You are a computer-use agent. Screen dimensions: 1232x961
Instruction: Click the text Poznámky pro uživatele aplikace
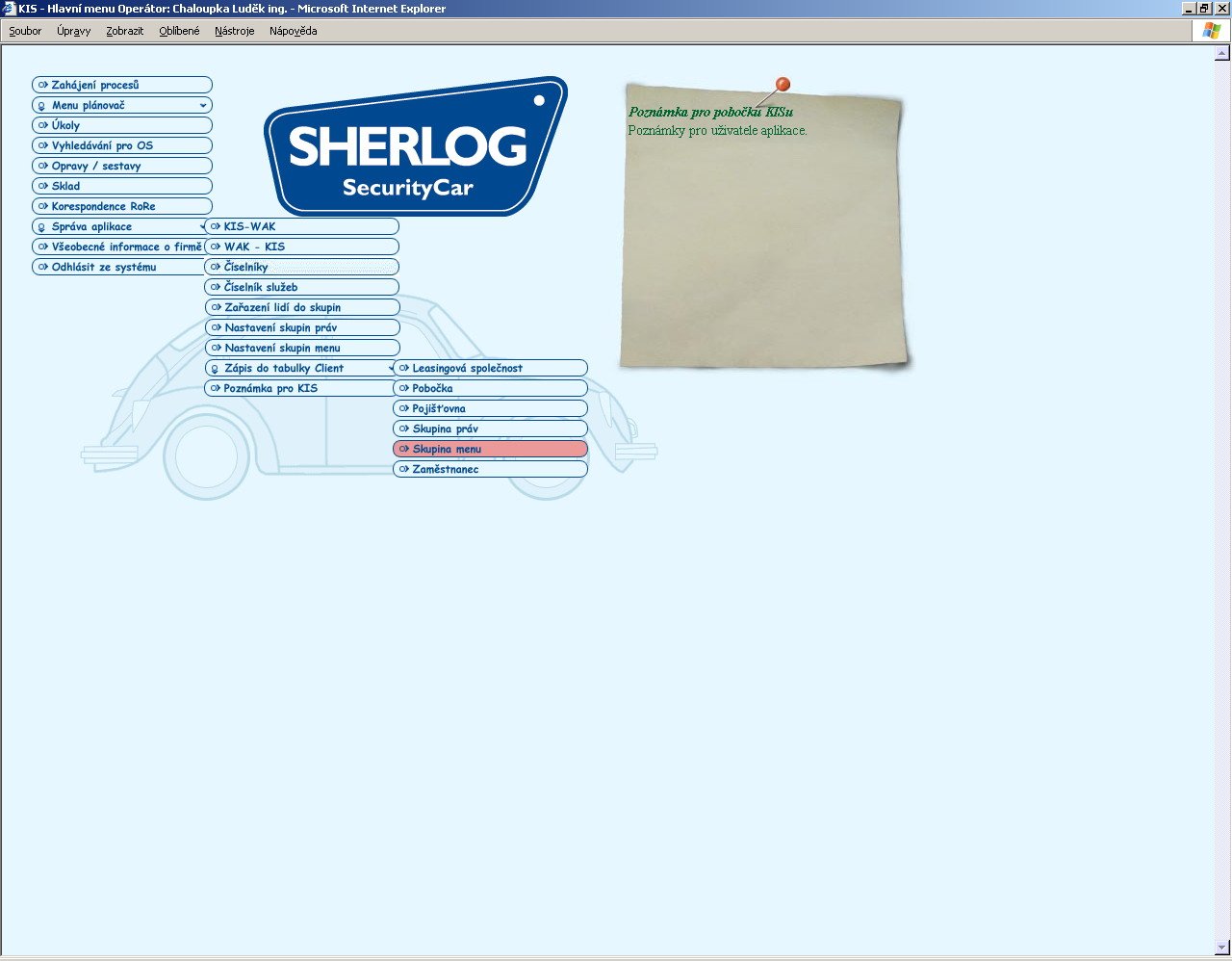click(x=717, y=130)
